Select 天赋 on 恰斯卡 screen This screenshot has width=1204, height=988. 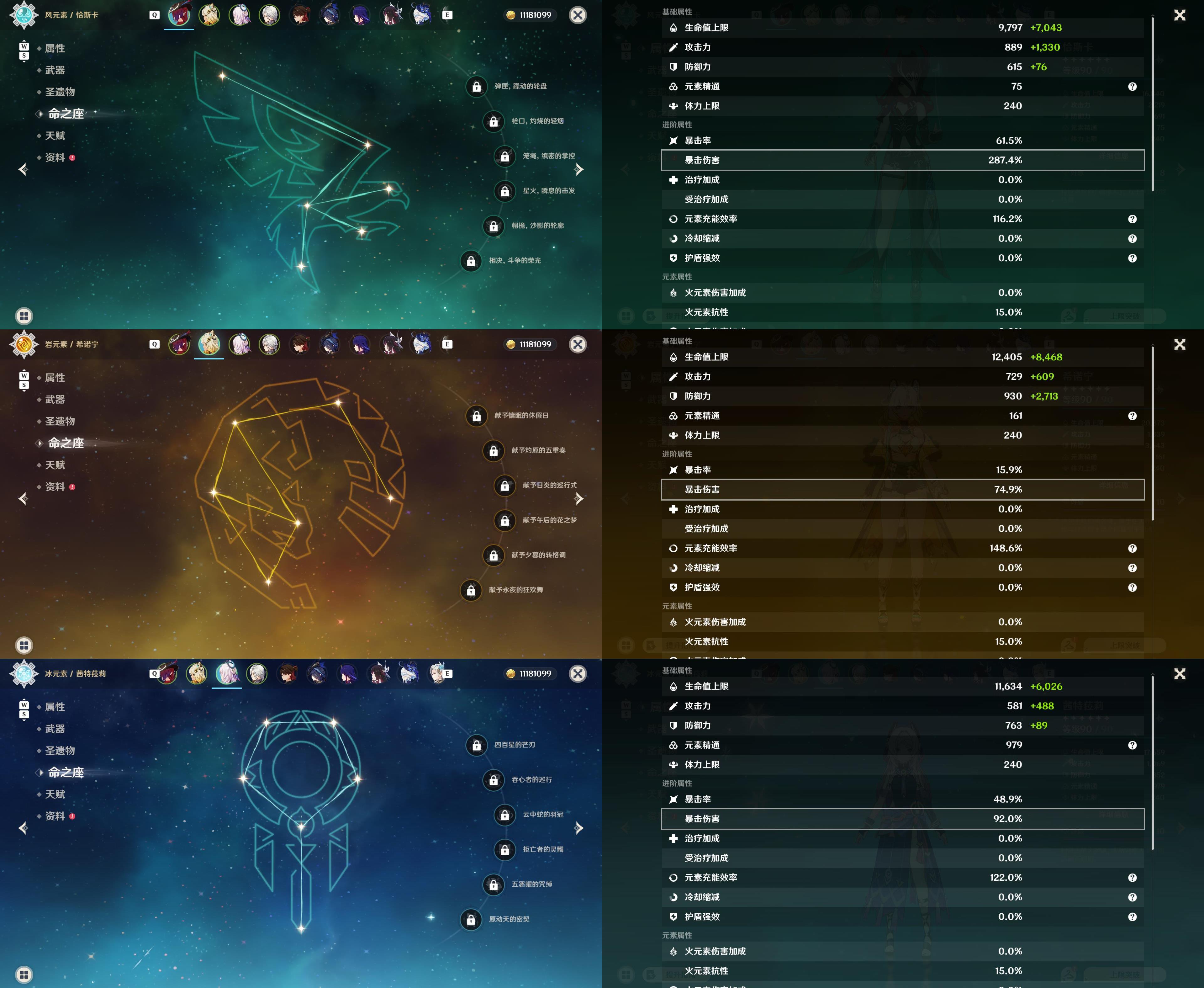click(x=55, y=135)
